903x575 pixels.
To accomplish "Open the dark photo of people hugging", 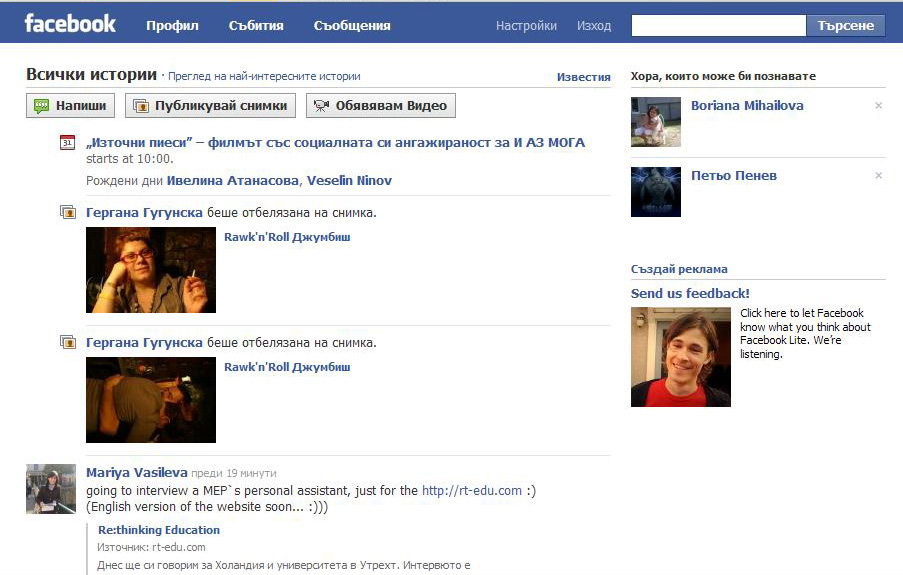I will pos(151,400).
